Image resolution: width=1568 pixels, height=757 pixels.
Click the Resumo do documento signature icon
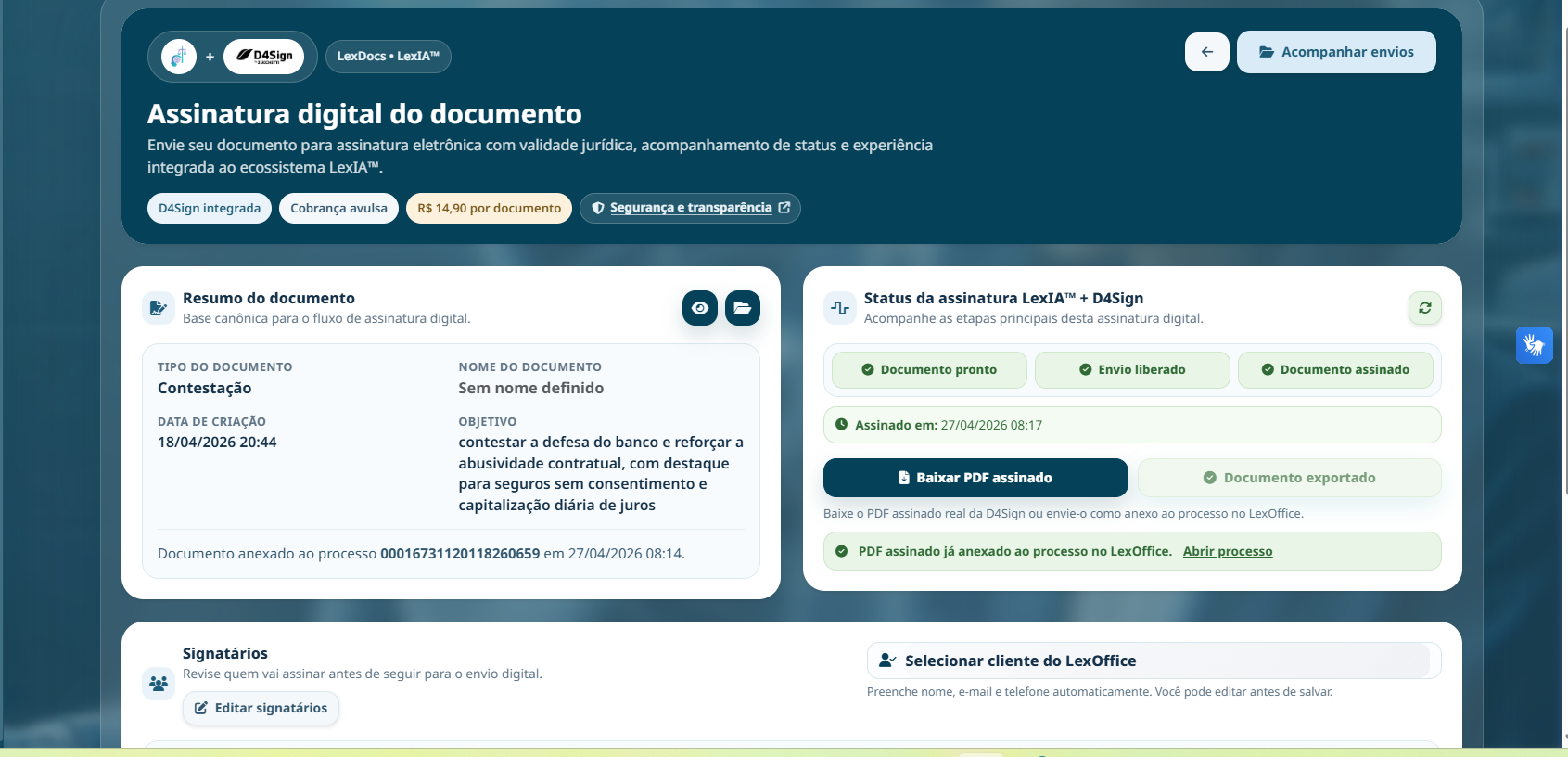159,308
